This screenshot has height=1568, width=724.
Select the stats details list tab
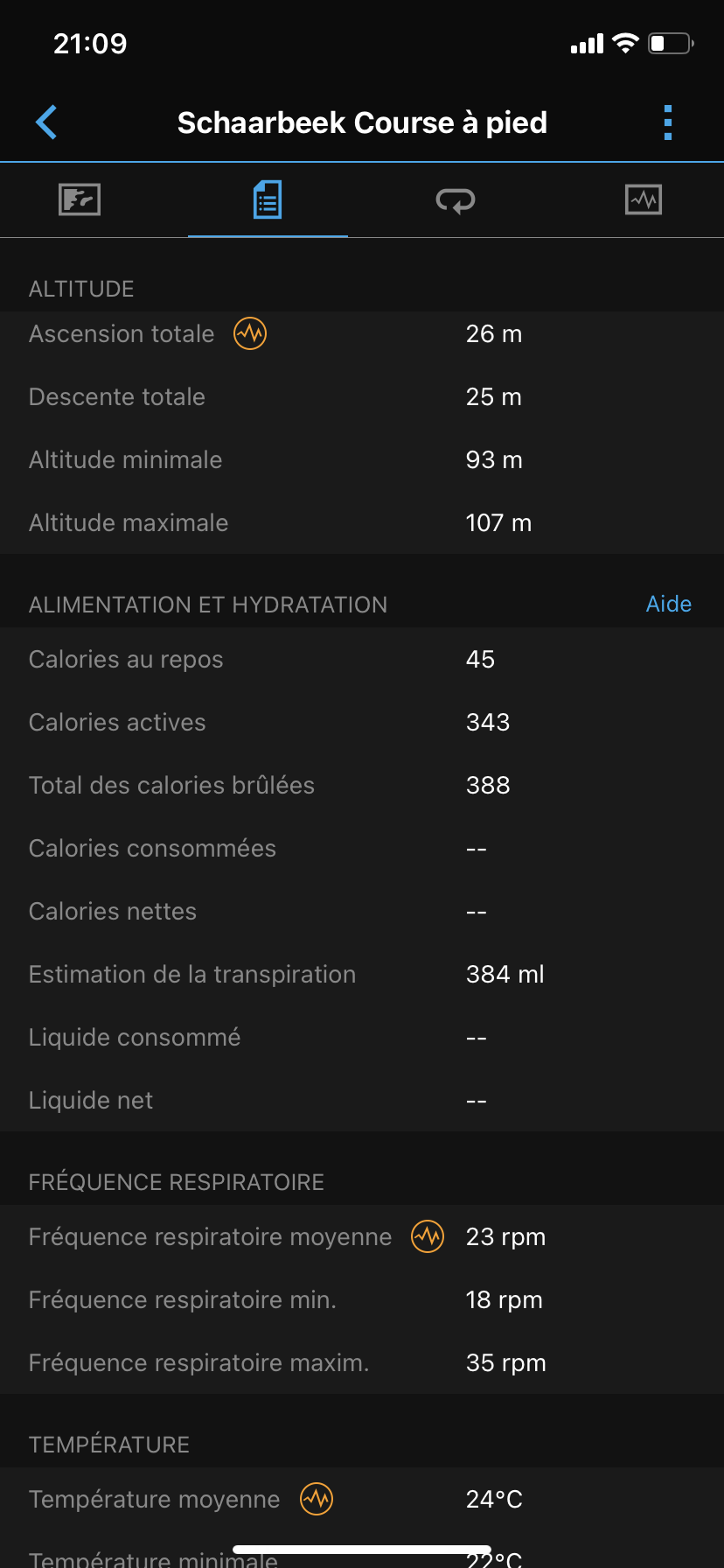point(268,200)
